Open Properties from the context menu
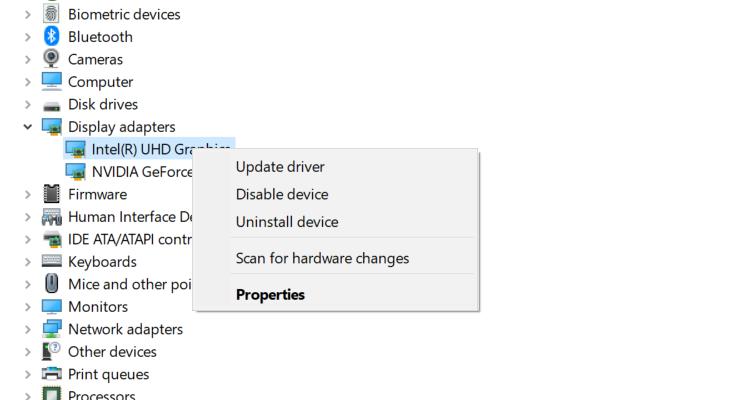This screenshot has height=400, width=751. 270,295
